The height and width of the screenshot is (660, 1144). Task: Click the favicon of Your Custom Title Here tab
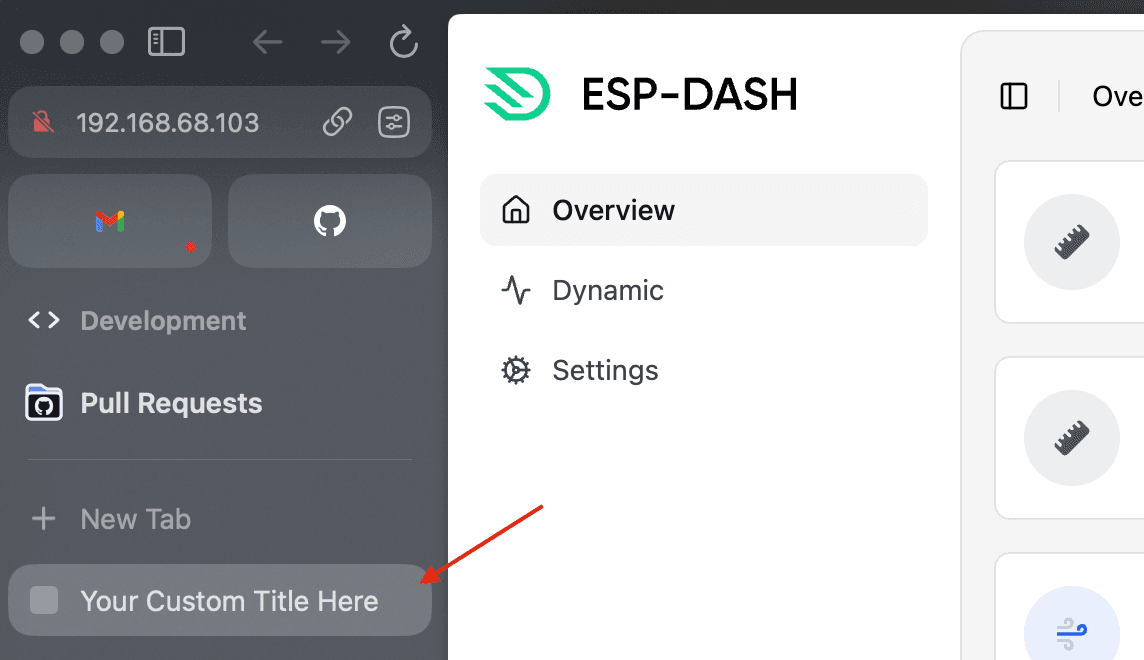44,600
